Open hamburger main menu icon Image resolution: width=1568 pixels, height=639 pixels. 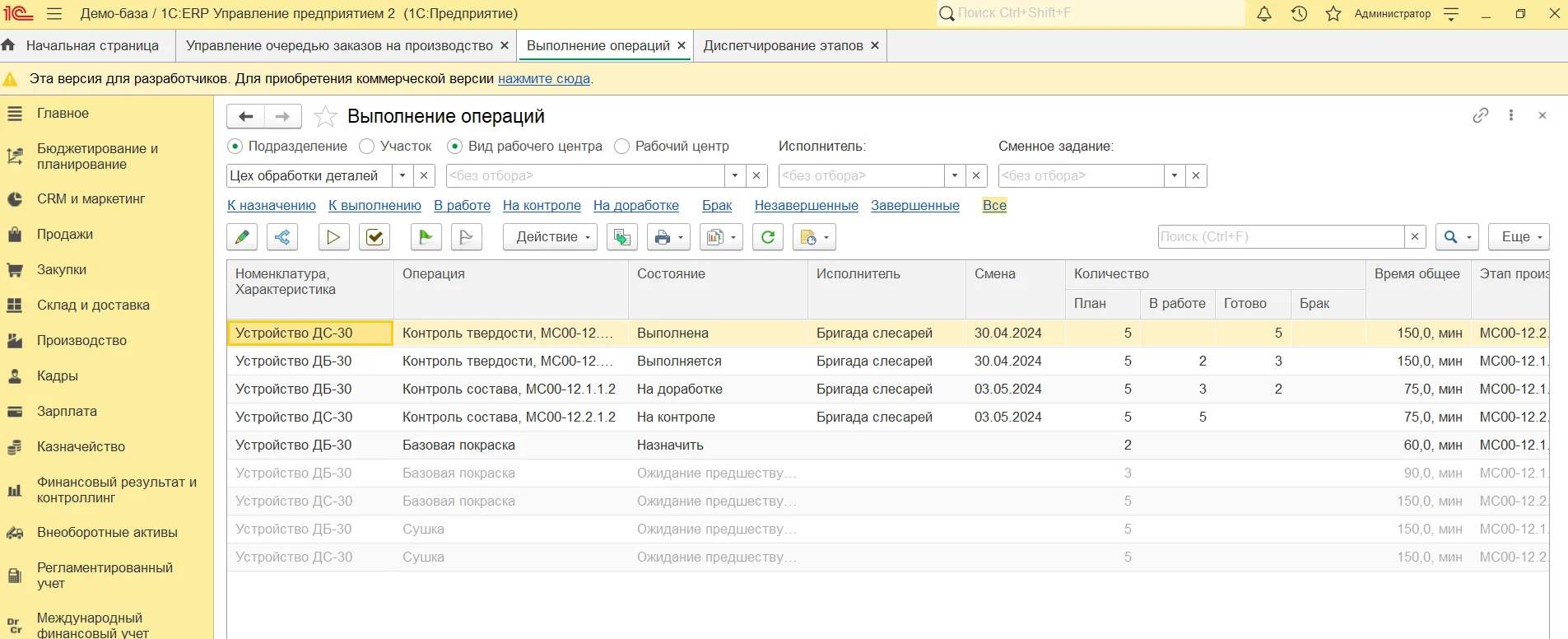coord(54,14)
